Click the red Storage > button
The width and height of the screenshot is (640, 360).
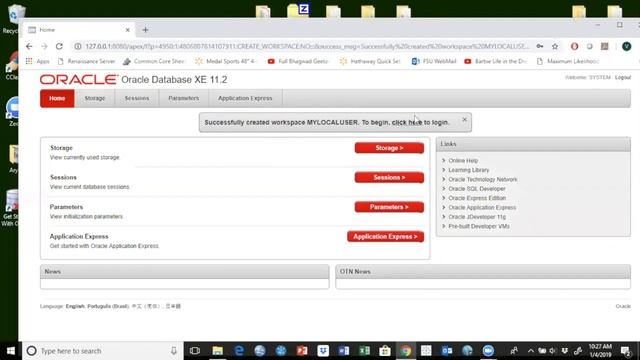(x=389, y=148)
